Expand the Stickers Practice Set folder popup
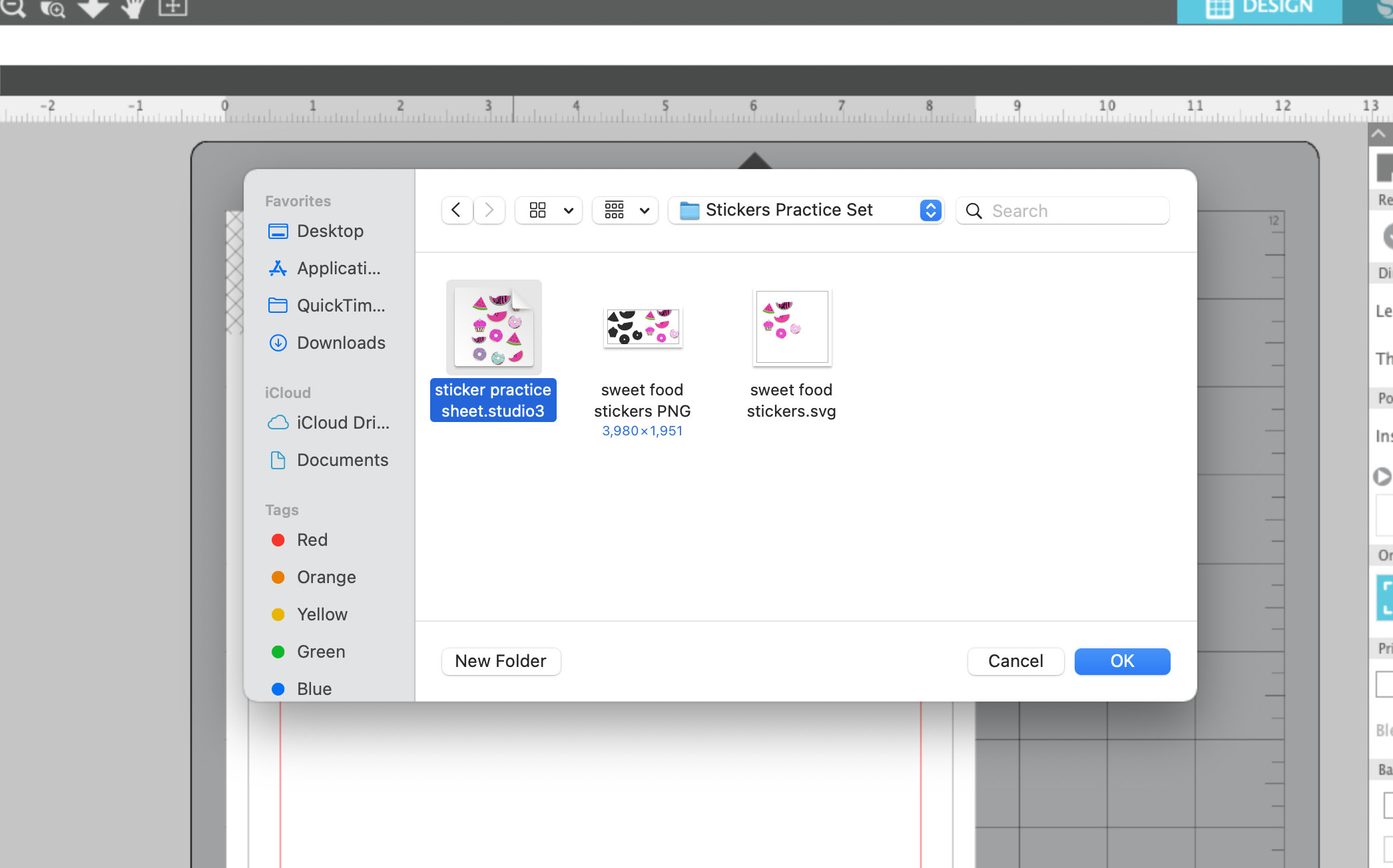The height and width of the screenshot is (868, 1393). [x=930, y=210]
